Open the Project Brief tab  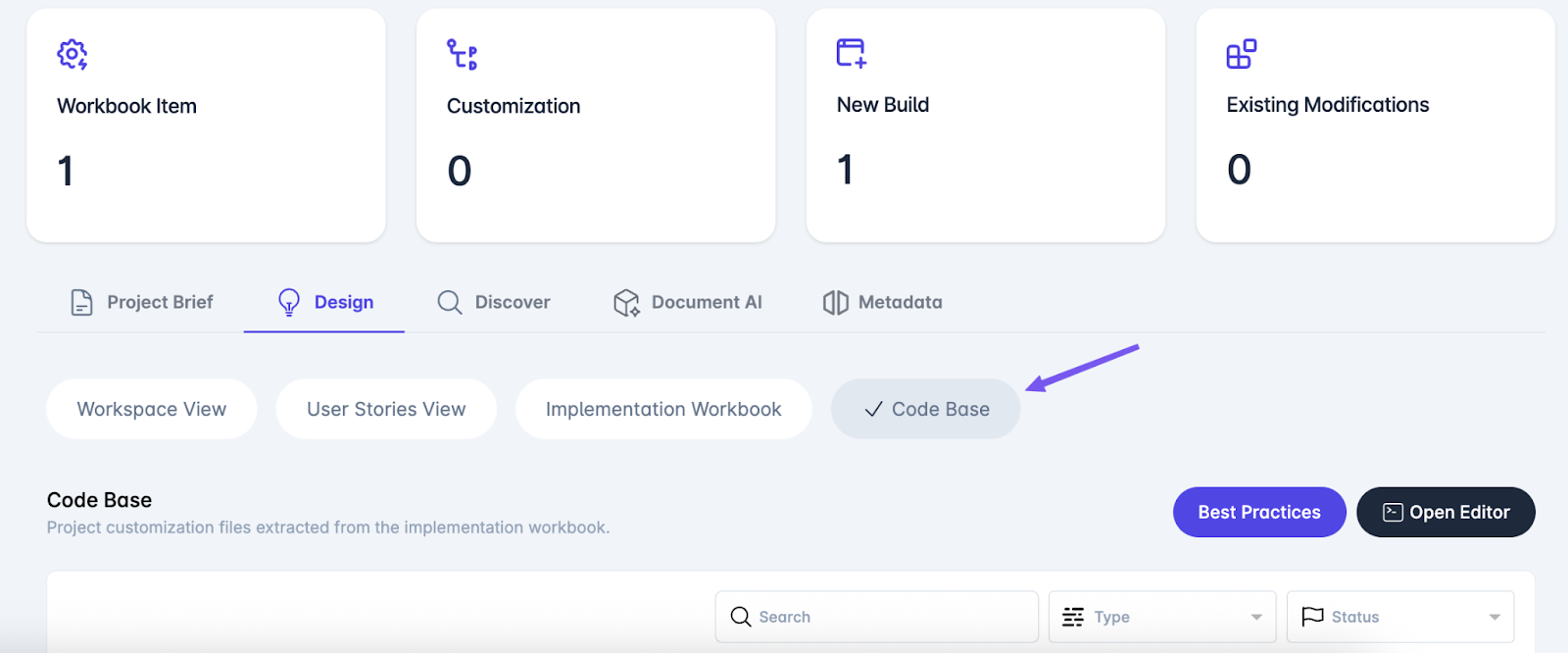pyautogui.click(x=141, y=302)
